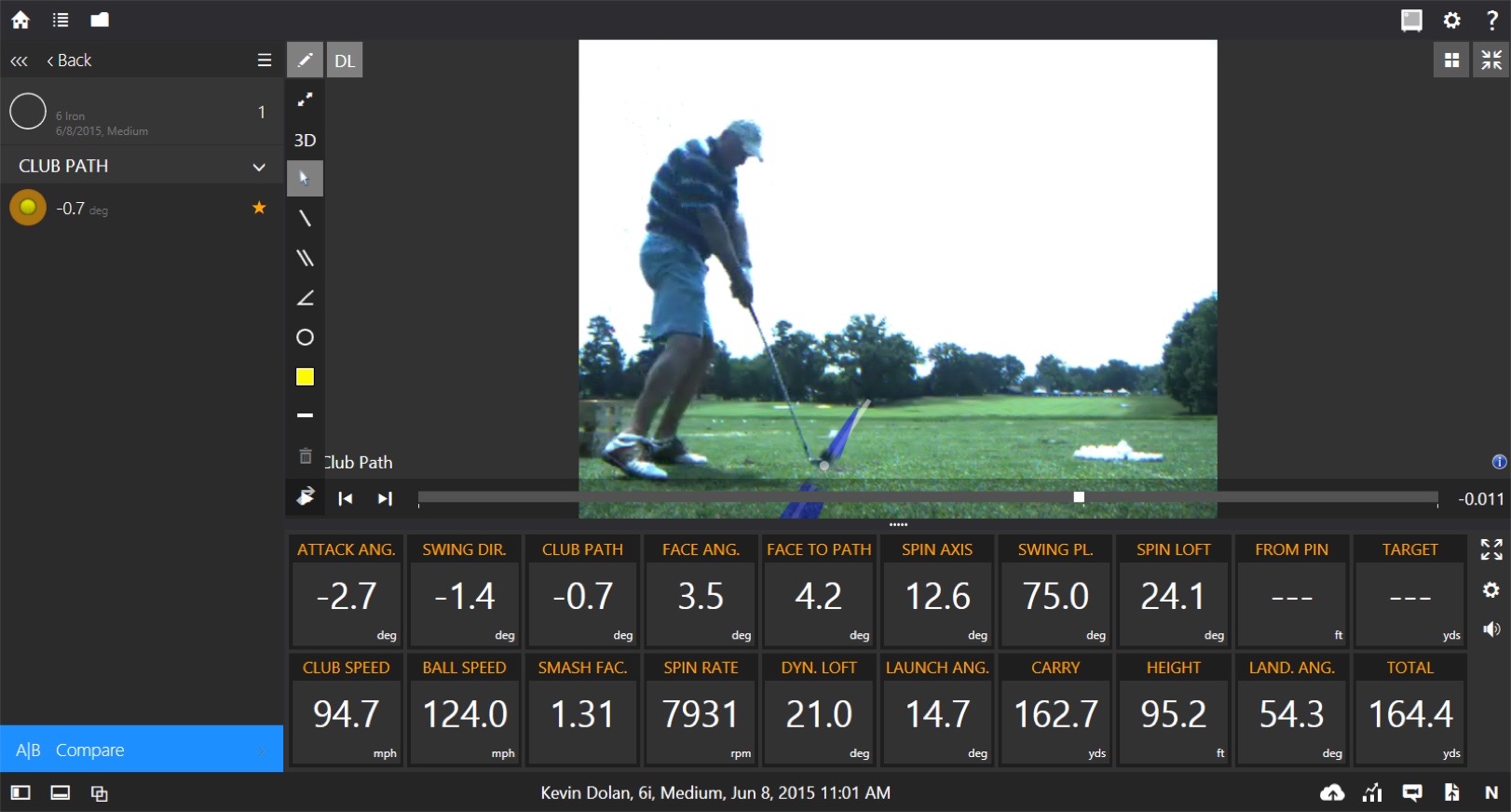Click the CLUB SPEED tile

point(347,710)
